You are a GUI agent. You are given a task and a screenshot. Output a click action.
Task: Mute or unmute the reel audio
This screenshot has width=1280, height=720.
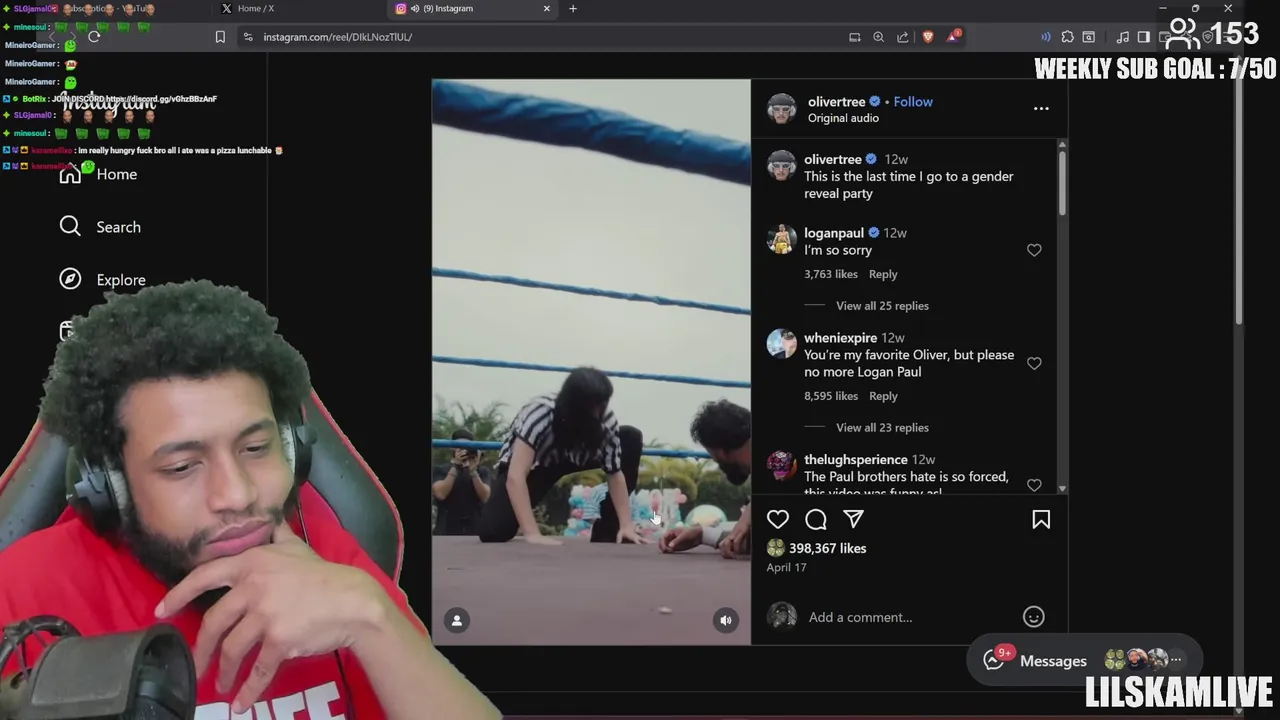point(726,620)
